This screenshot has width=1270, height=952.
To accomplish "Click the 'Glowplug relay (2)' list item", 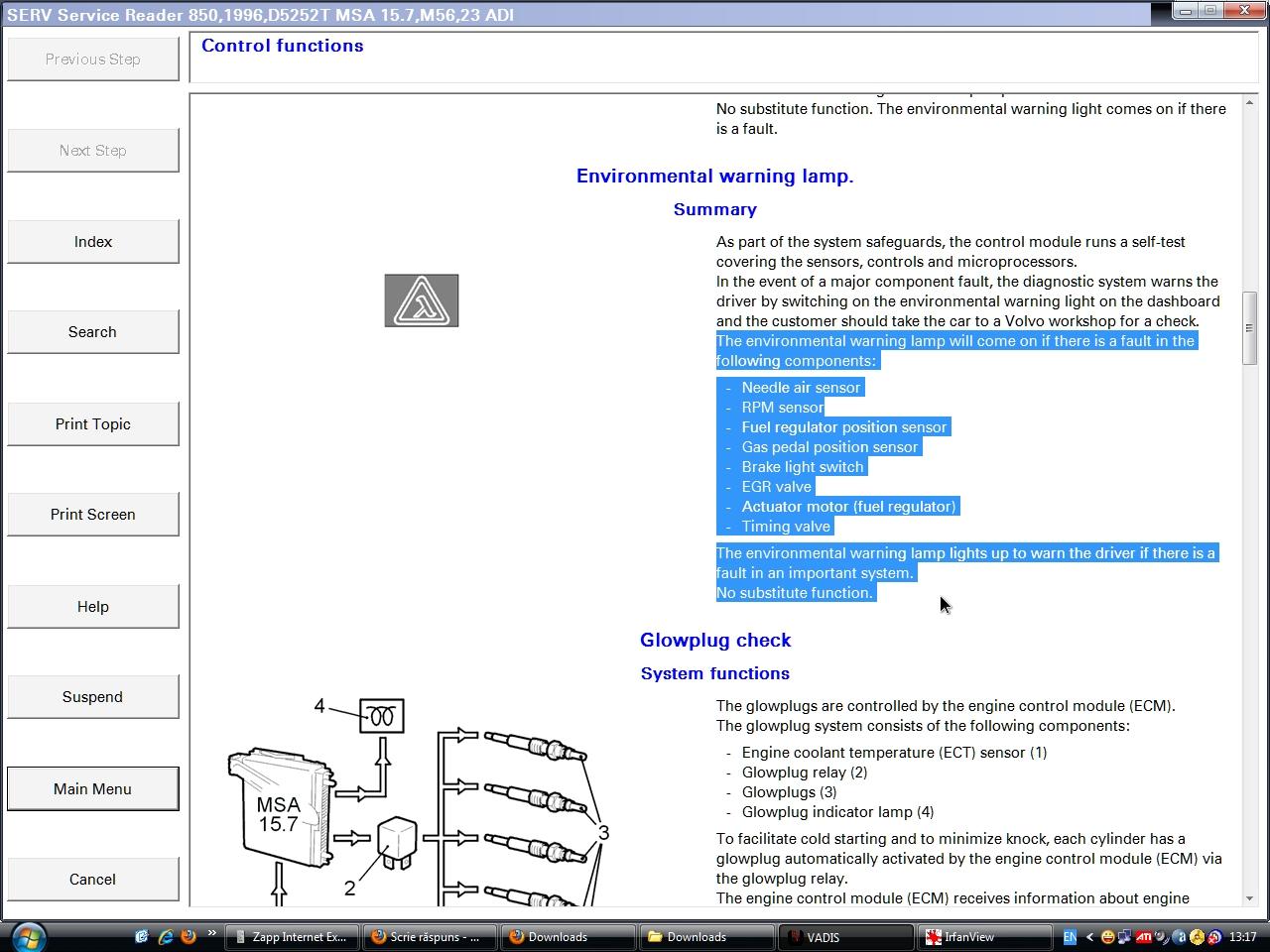I will [805, 773].
